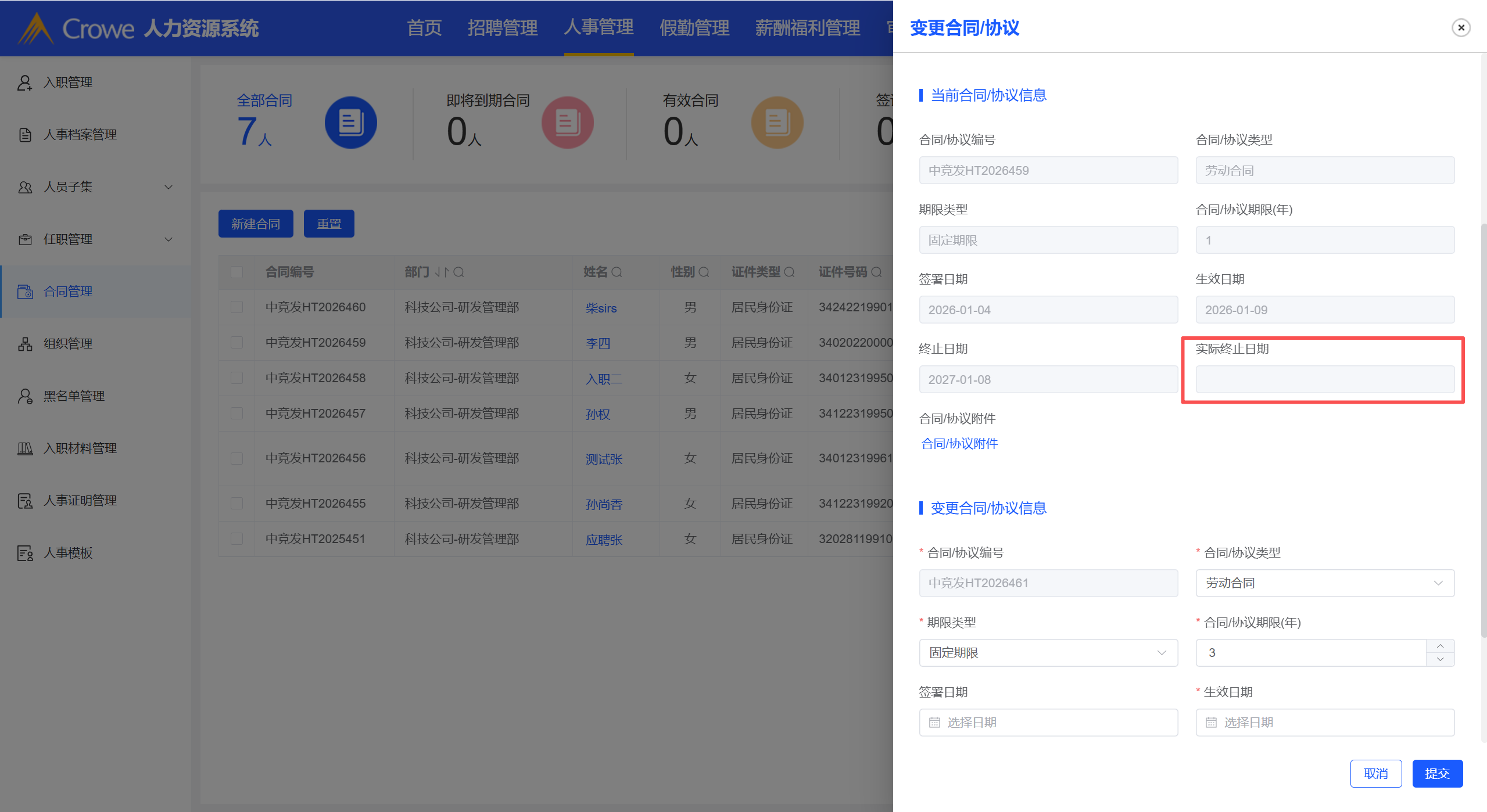Click search icon beside 姓名 column header
Image resolution: width=1487 pixels, height=812 pixels.
click(617, 272)
